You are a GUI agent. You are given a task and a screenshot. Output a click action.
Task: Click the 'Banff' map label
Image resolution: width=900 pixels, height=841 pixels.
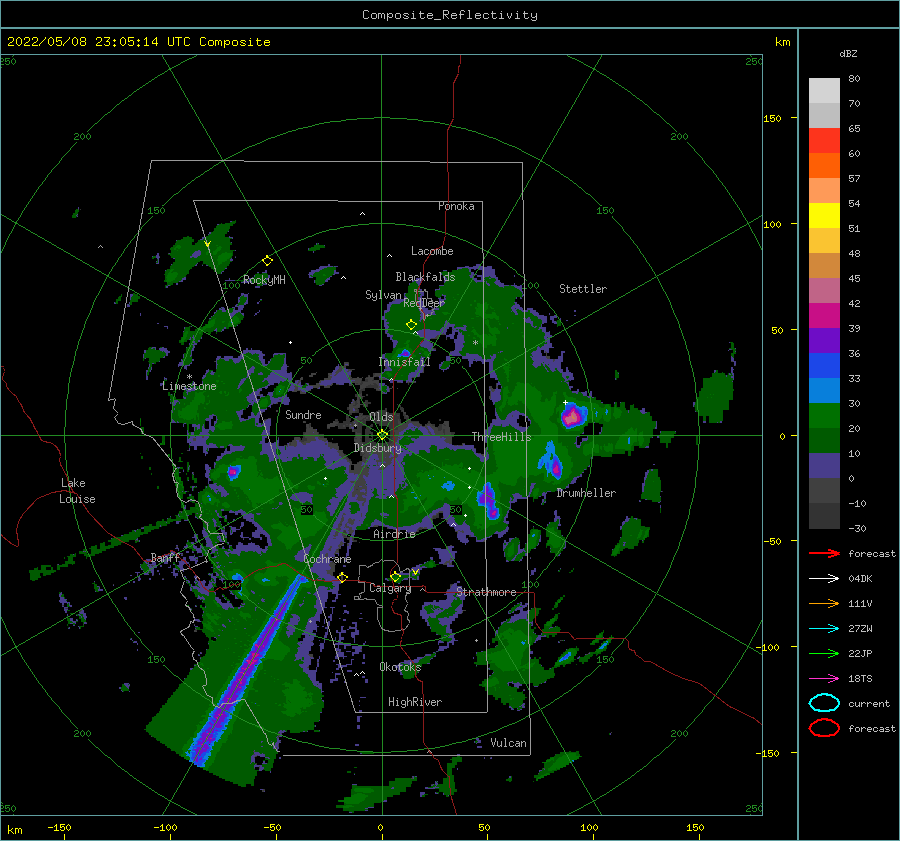(165, 558)
